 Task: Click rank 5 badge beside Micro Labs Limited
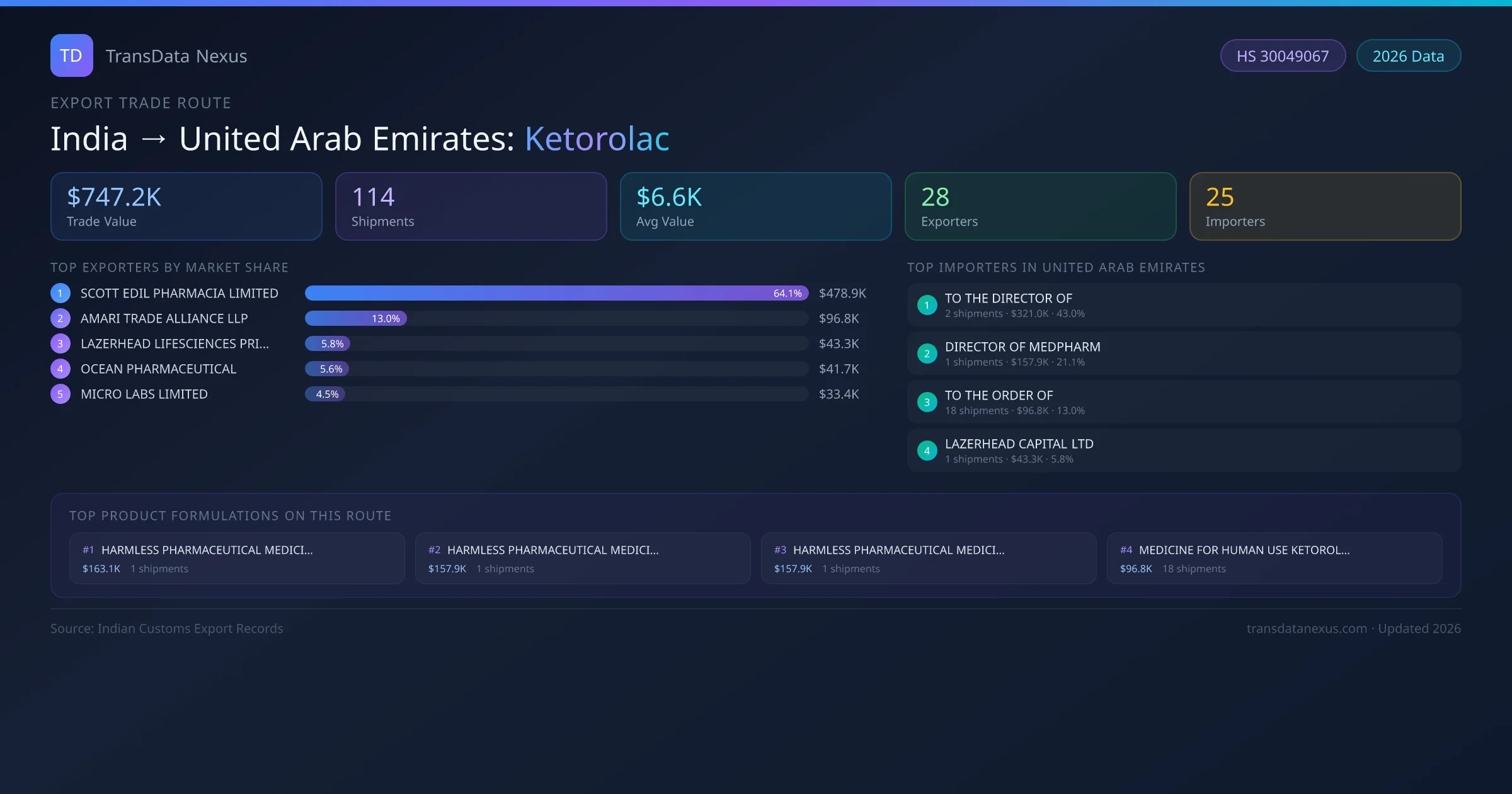point(60,394)
